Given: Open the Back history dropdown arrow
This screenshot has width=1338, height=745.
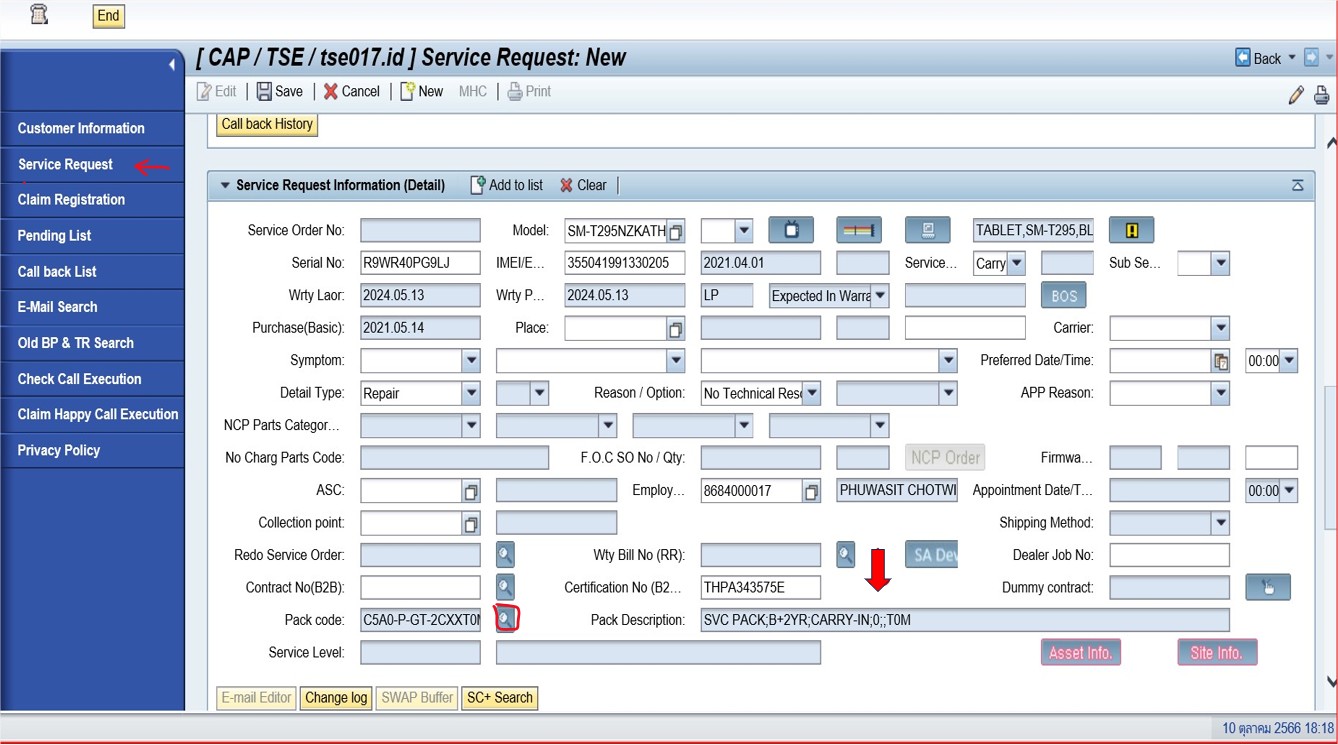Looking at the screenshot, I should tap(1291, 58).
